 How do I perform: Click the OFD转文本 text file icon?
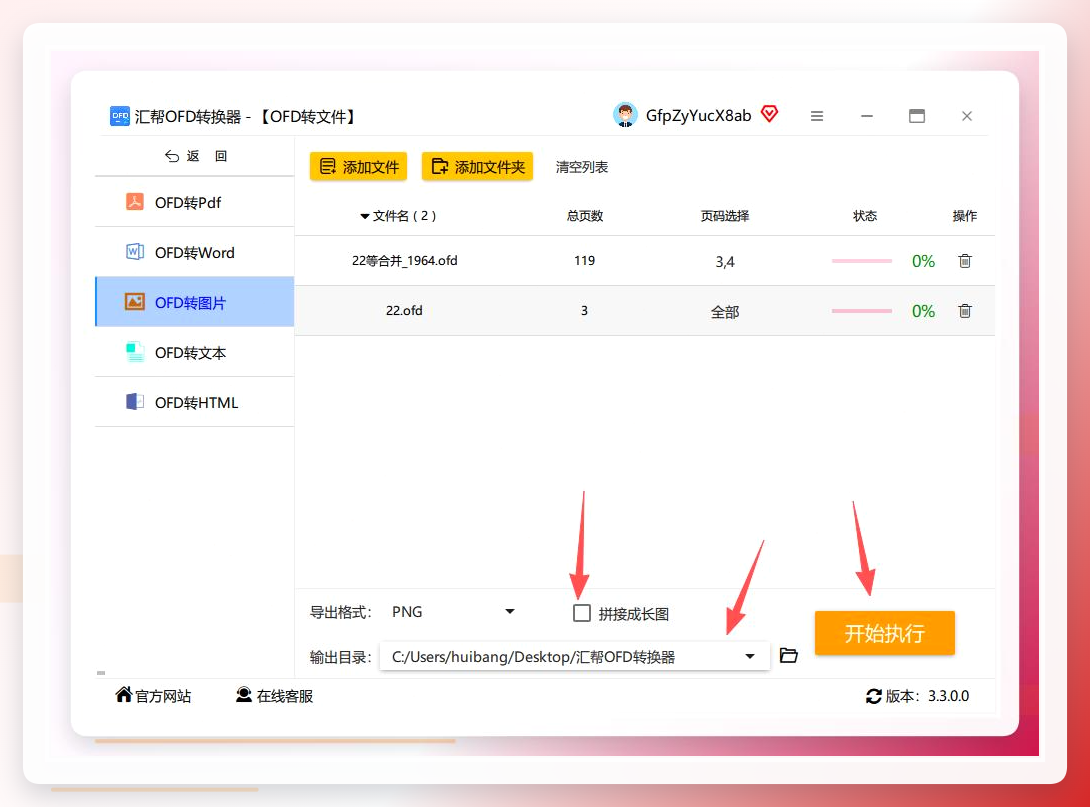[x=135, y=352]
